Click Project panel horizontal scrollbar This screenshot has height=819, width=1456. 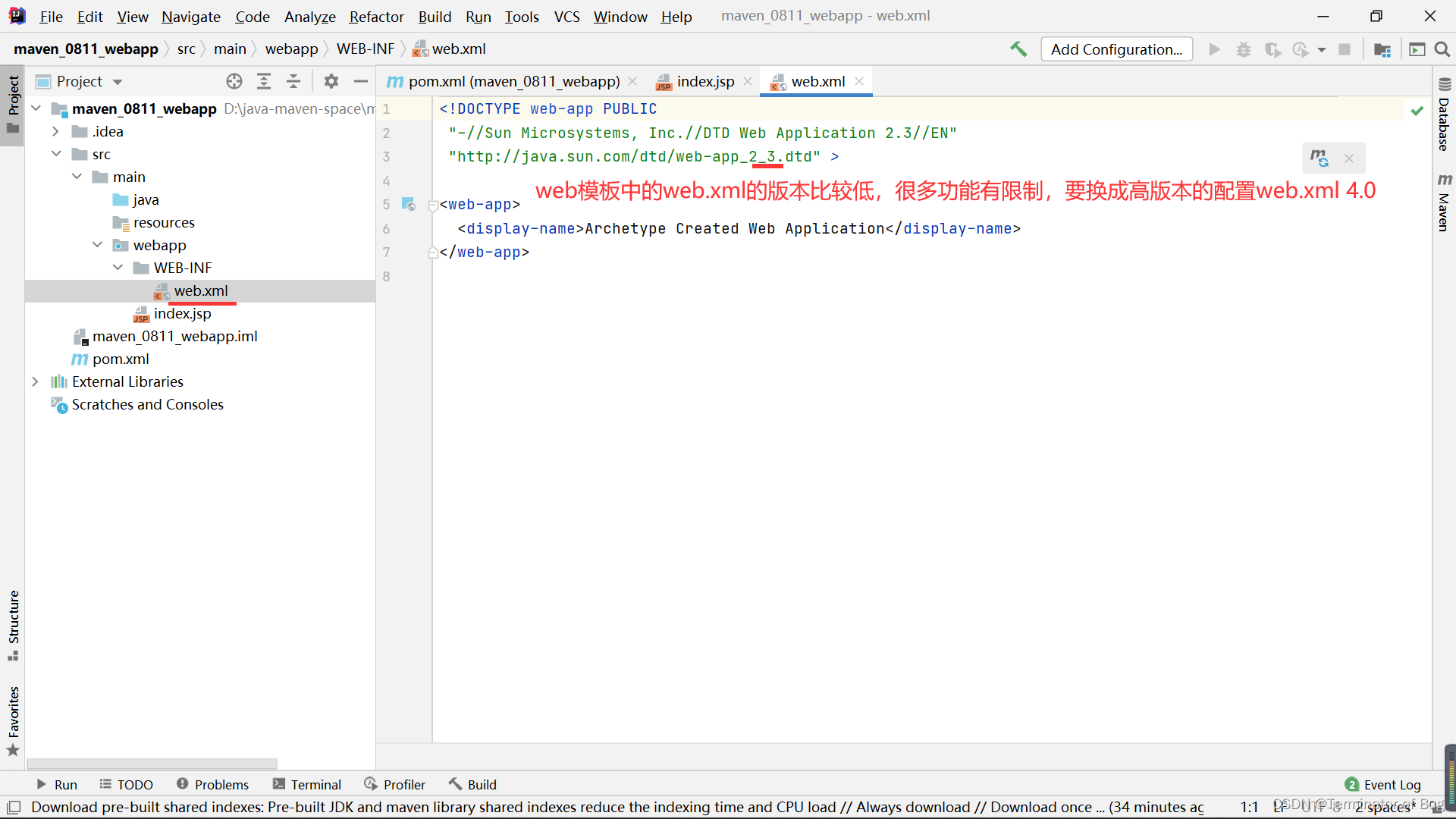[x=152, y=763]
